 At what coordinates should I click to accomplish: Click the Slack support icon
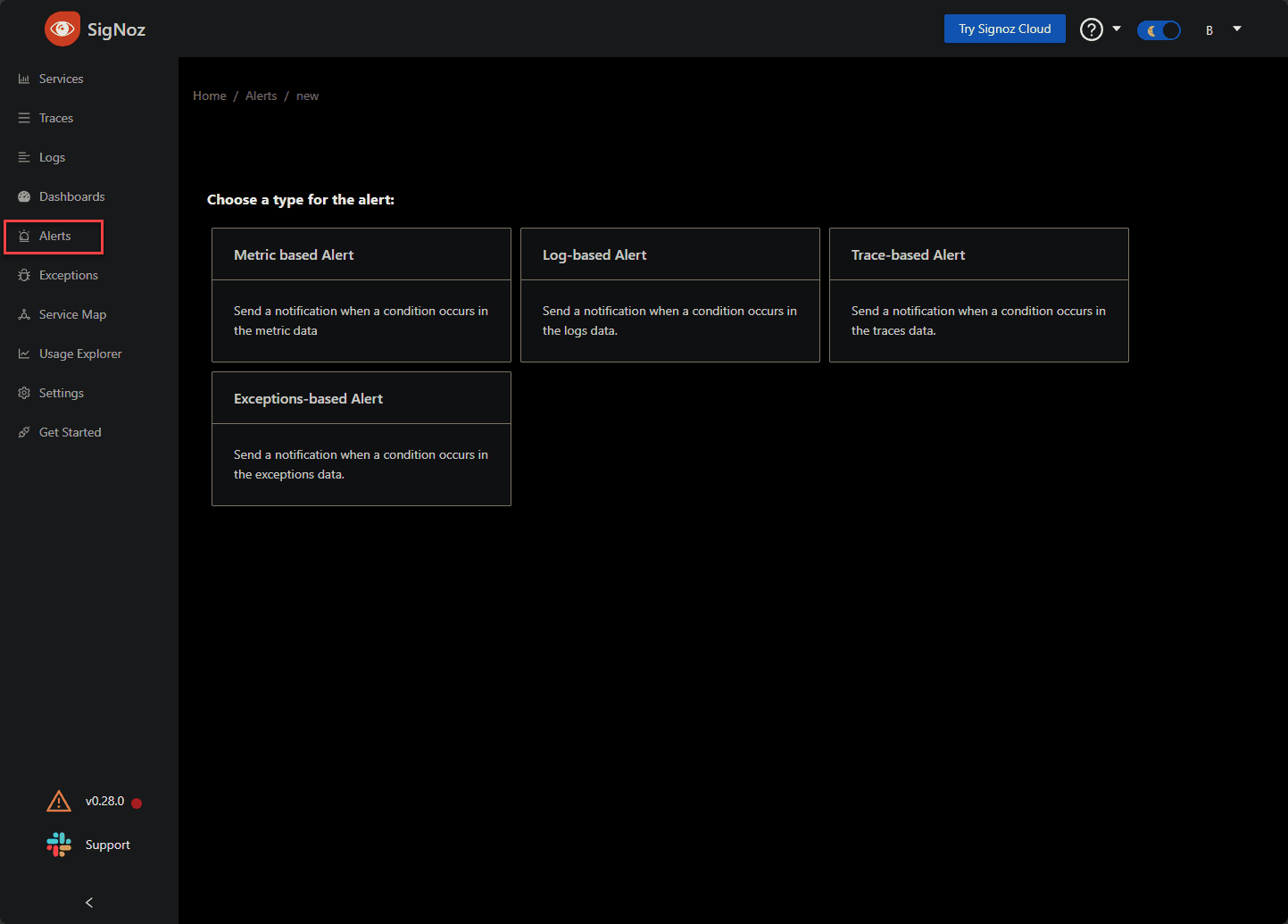[x=59, y=845]
